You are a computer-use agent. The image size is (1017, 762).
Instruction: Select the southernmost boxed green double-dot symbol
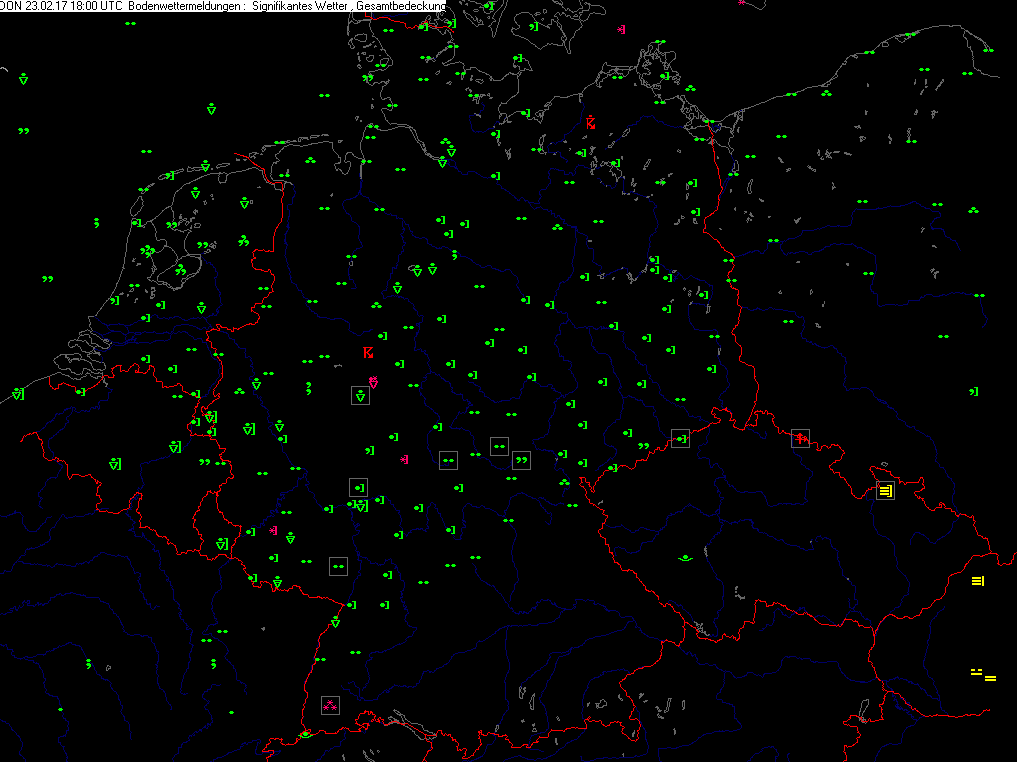[x=338, y=566]
